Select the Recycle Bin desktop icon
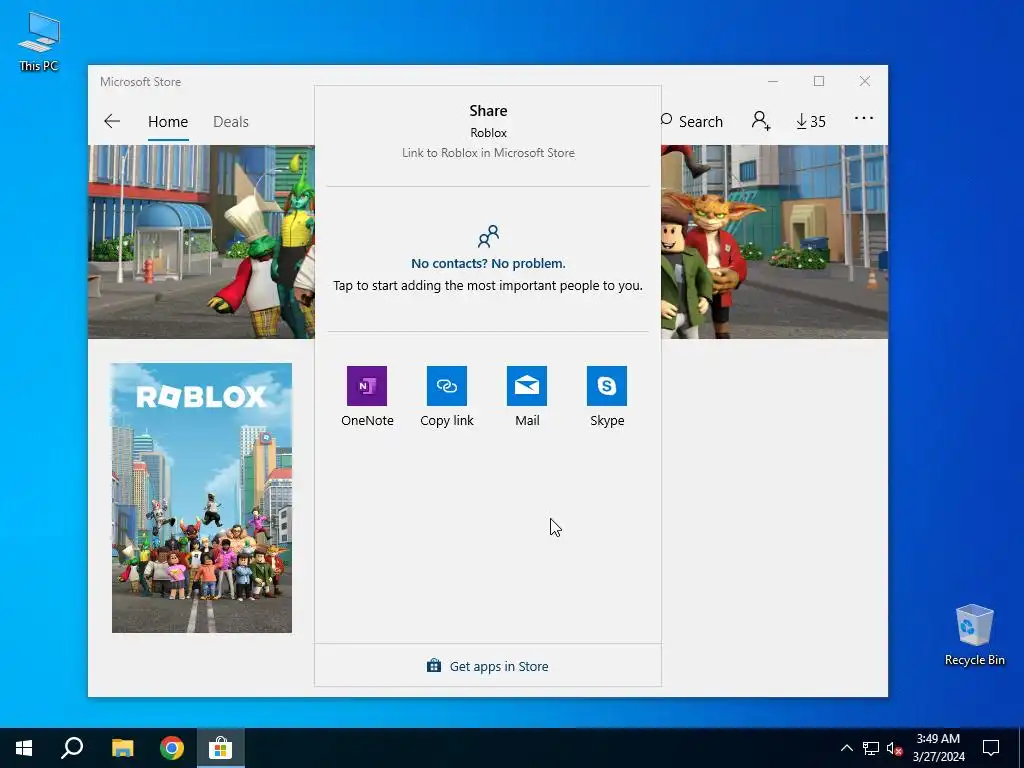This screenshot has width=1024, height=768. 974,635
